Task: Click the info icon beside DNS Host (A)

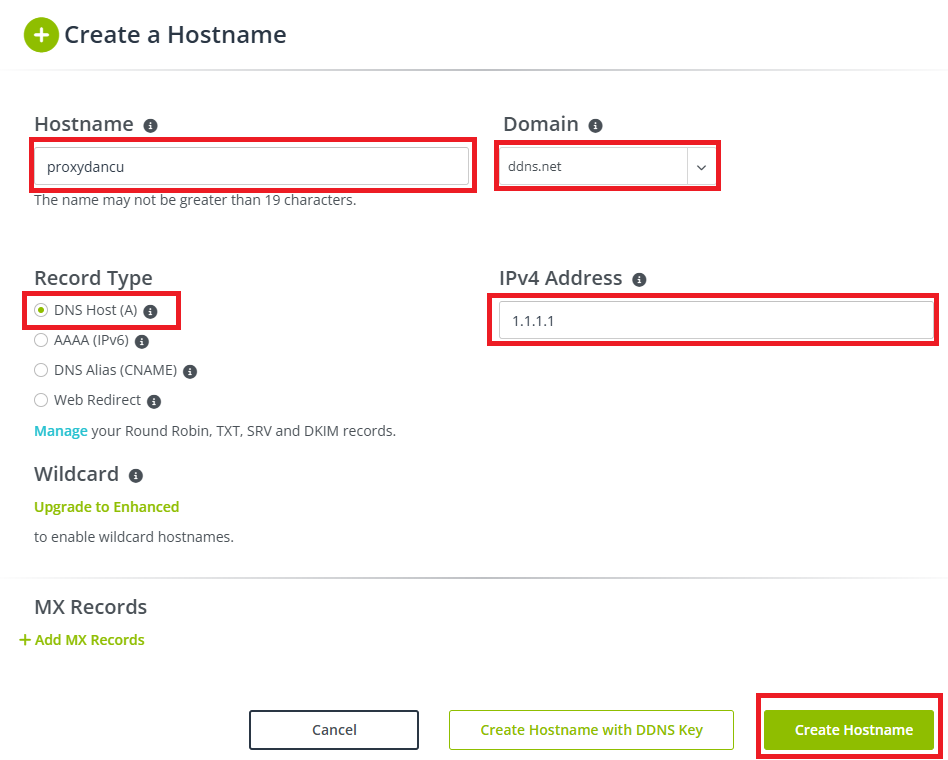Action: point(151,311)
